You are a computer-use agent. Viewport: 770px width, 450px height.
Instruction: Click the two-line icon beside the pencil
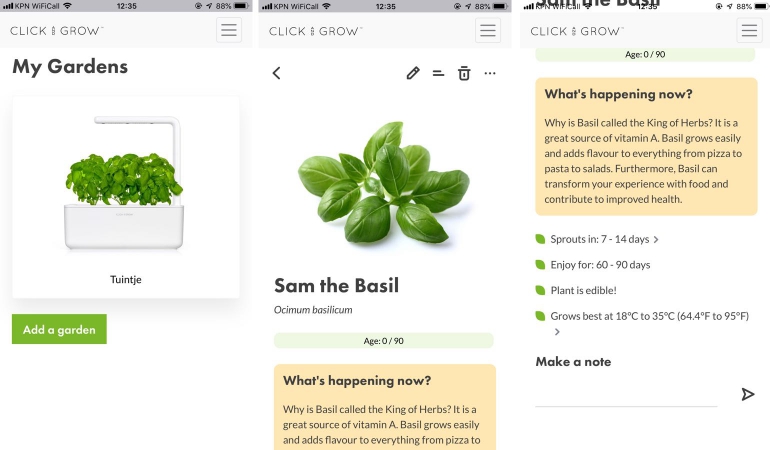pyautogui.click(x=438, y=73)
